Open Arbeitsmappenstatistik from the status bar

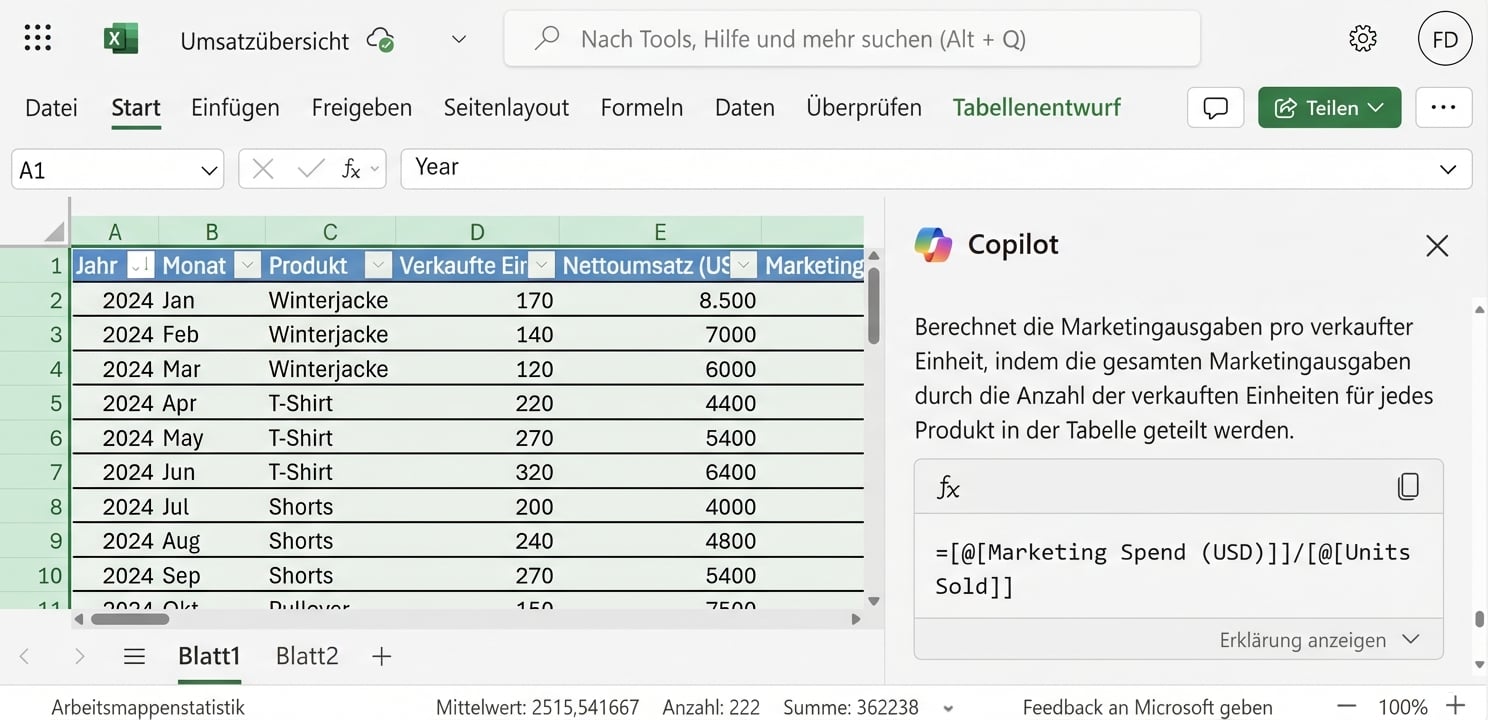tap(147, 707)
